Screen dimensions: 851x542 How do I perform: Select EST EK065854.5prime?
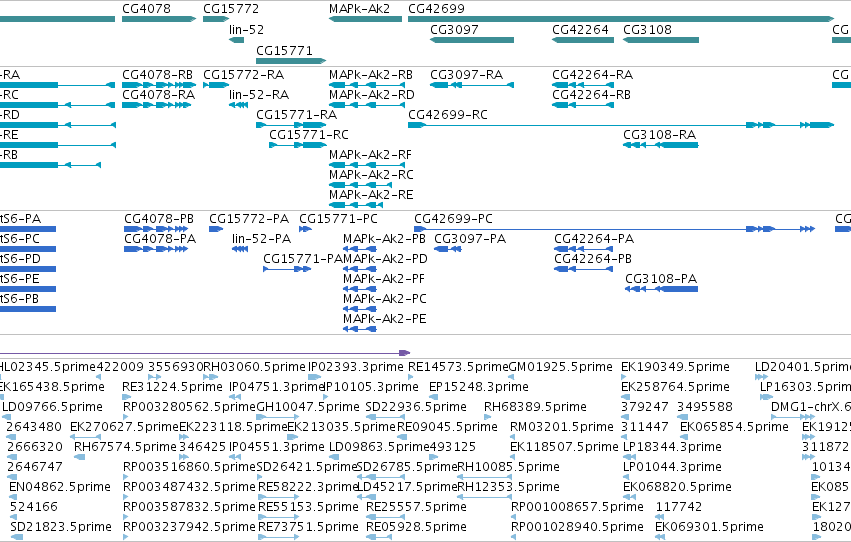[734, 427]
